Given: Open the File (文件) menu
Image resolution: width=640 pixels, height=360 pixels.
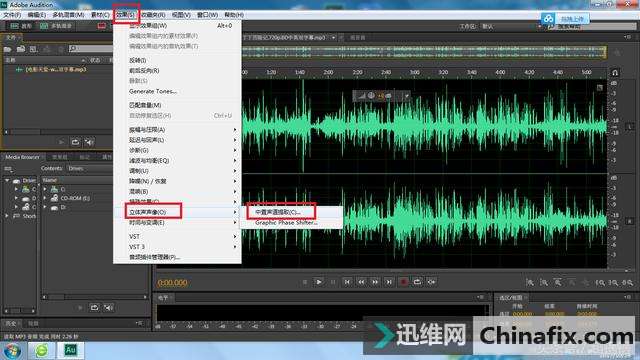Looking at the screenshot, I should point(12,15).
